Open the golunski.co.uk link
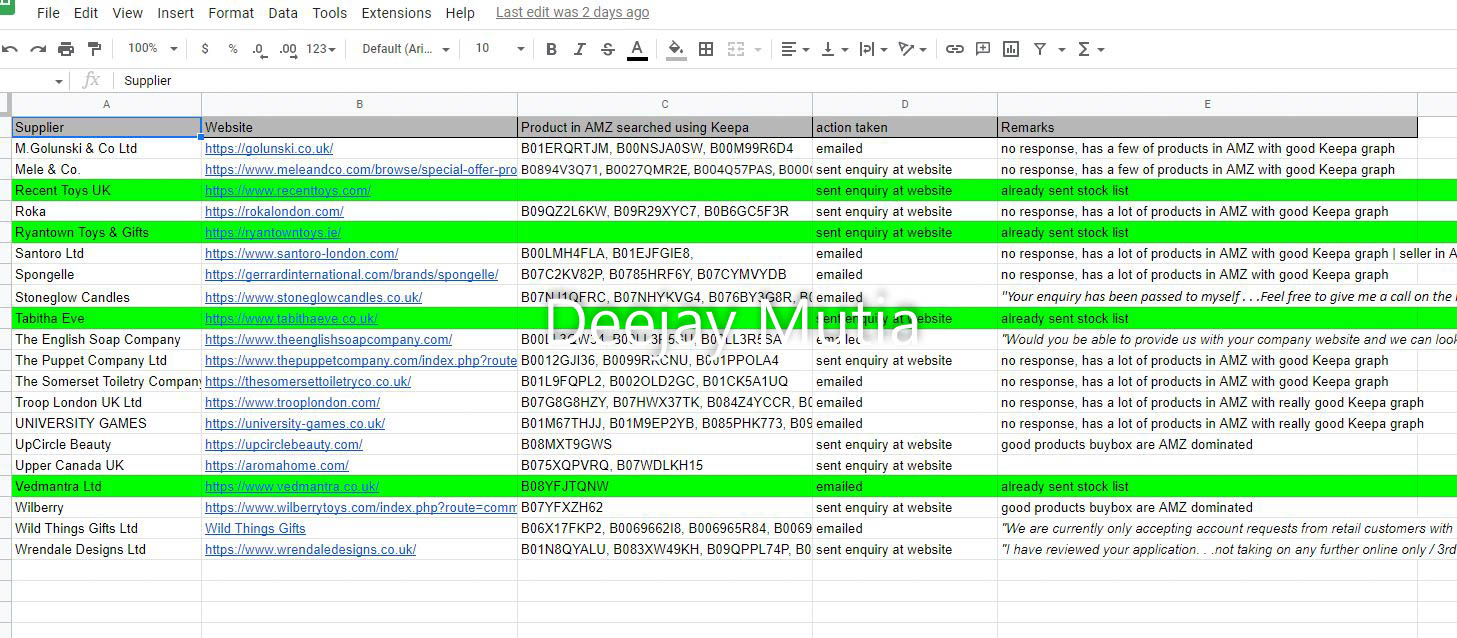This screenshot has height=638, width=1457. coord(269,148)
